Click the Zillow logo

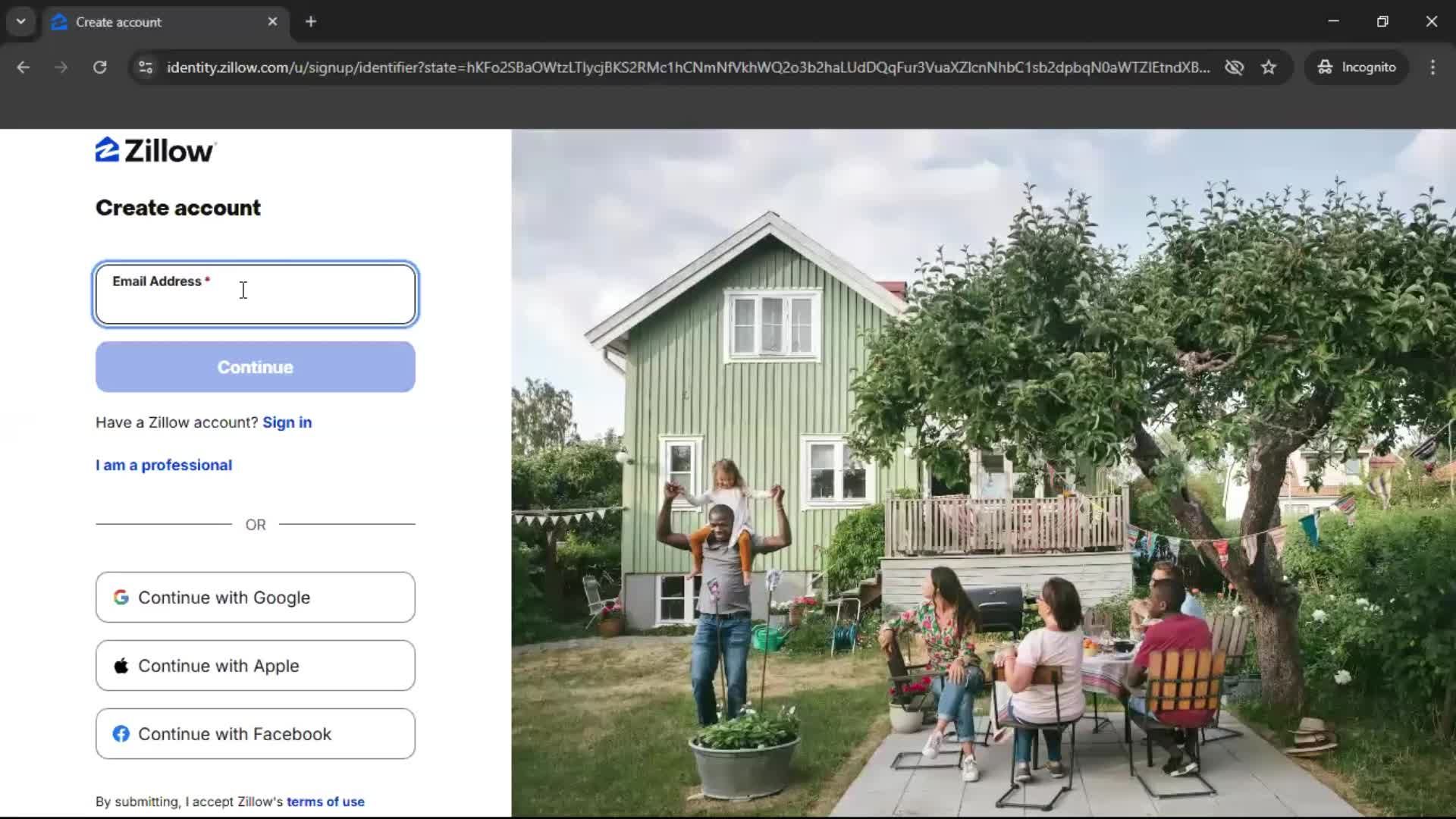click(x=155, y=149)
